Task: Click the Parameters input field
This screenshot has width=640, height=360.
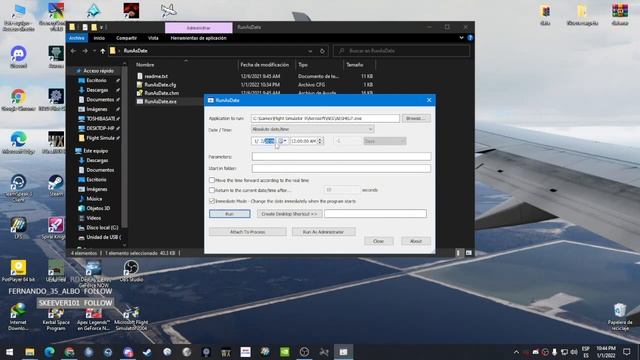Action: (x=341, y=157)
